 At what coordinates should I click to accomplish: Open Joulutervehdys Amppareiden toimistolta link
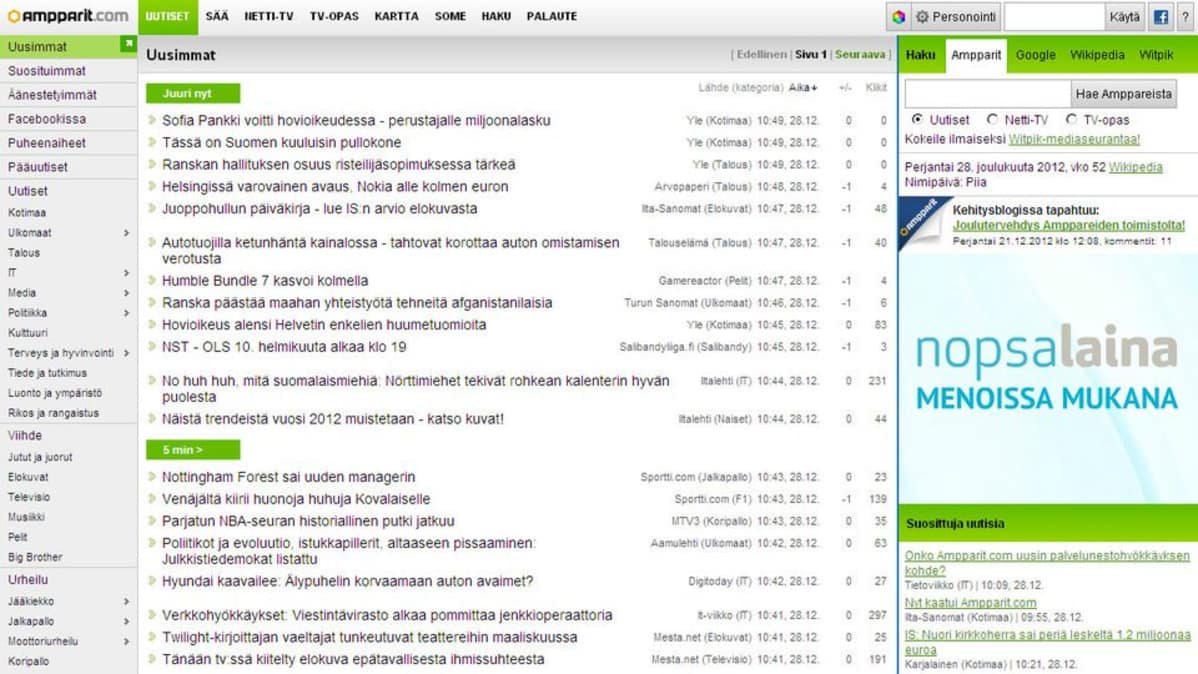pyautogui.click(x=1068, y=225)
